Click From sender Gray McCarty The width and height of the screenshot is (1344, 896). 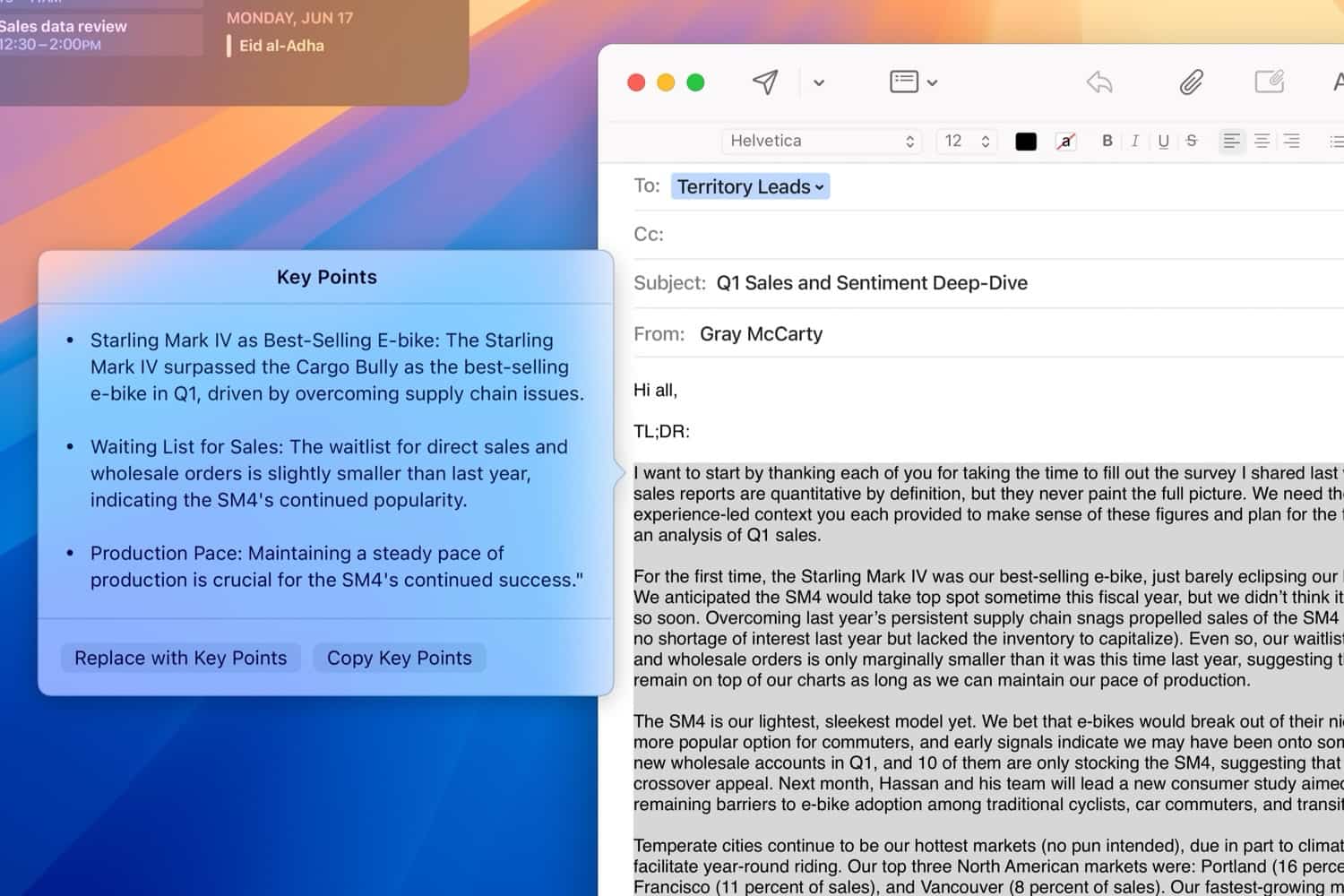point(761,334)
